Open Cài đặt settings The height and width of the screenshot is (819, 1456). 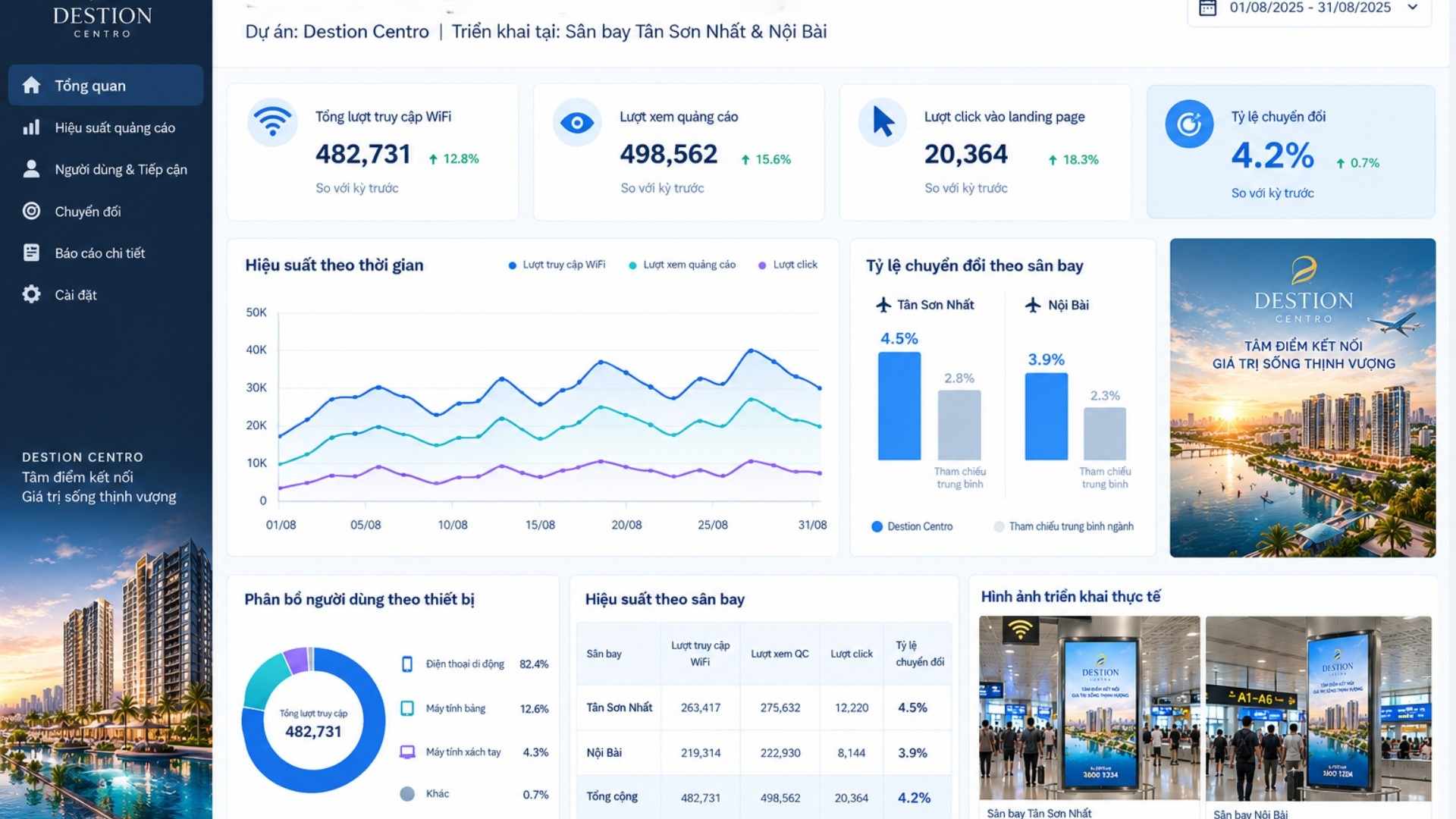[105, 294]
